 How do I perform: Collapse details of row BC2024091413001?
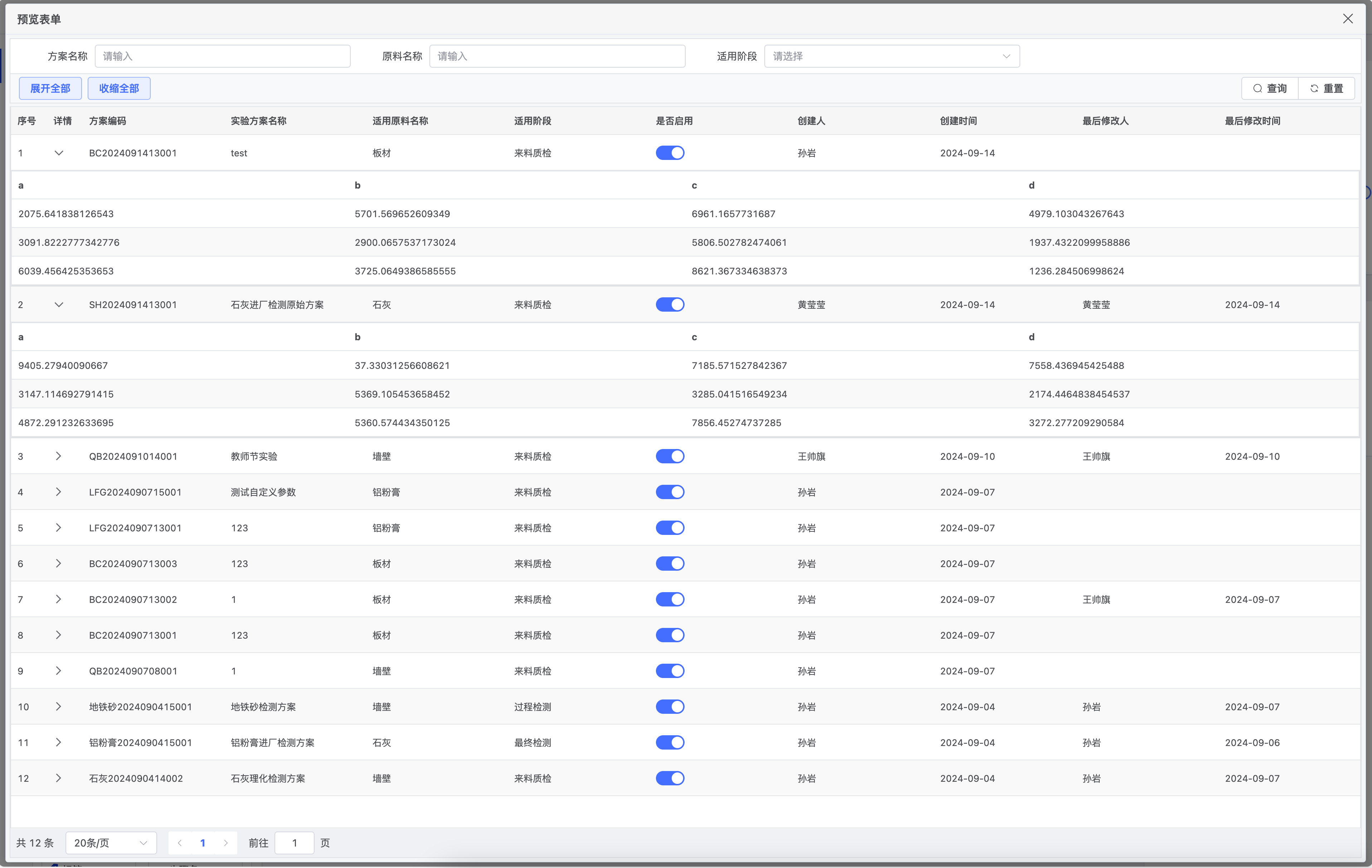click(x=59, y=153)
